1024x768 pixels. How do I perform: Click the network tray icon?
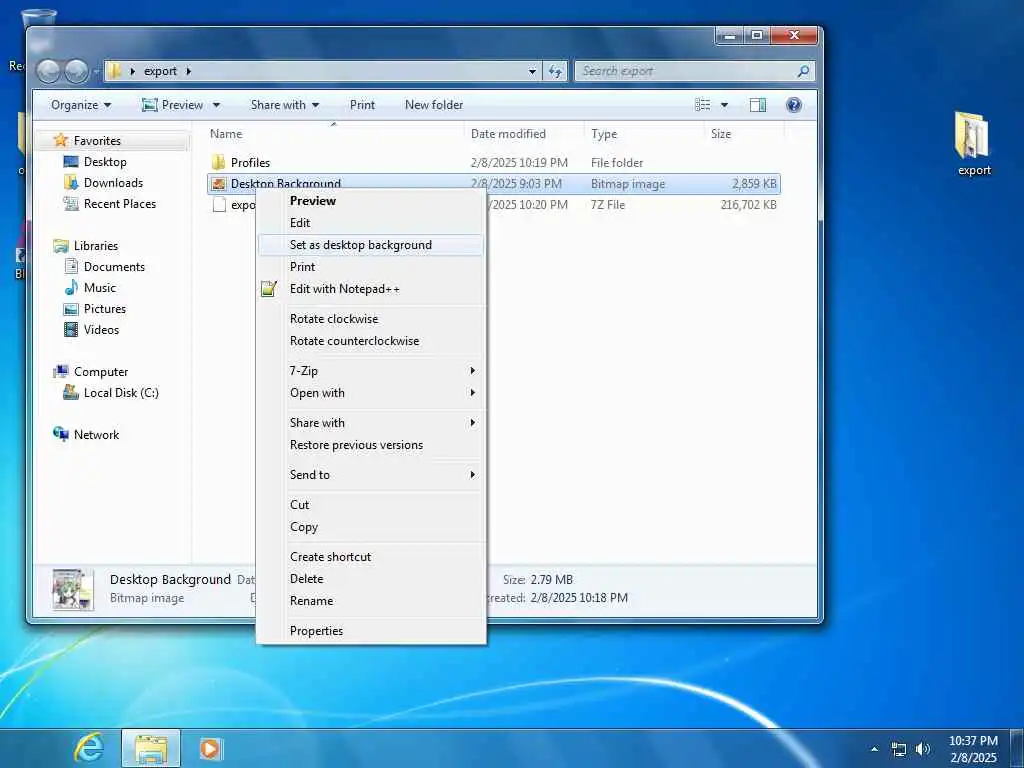[x=899, y=749]
